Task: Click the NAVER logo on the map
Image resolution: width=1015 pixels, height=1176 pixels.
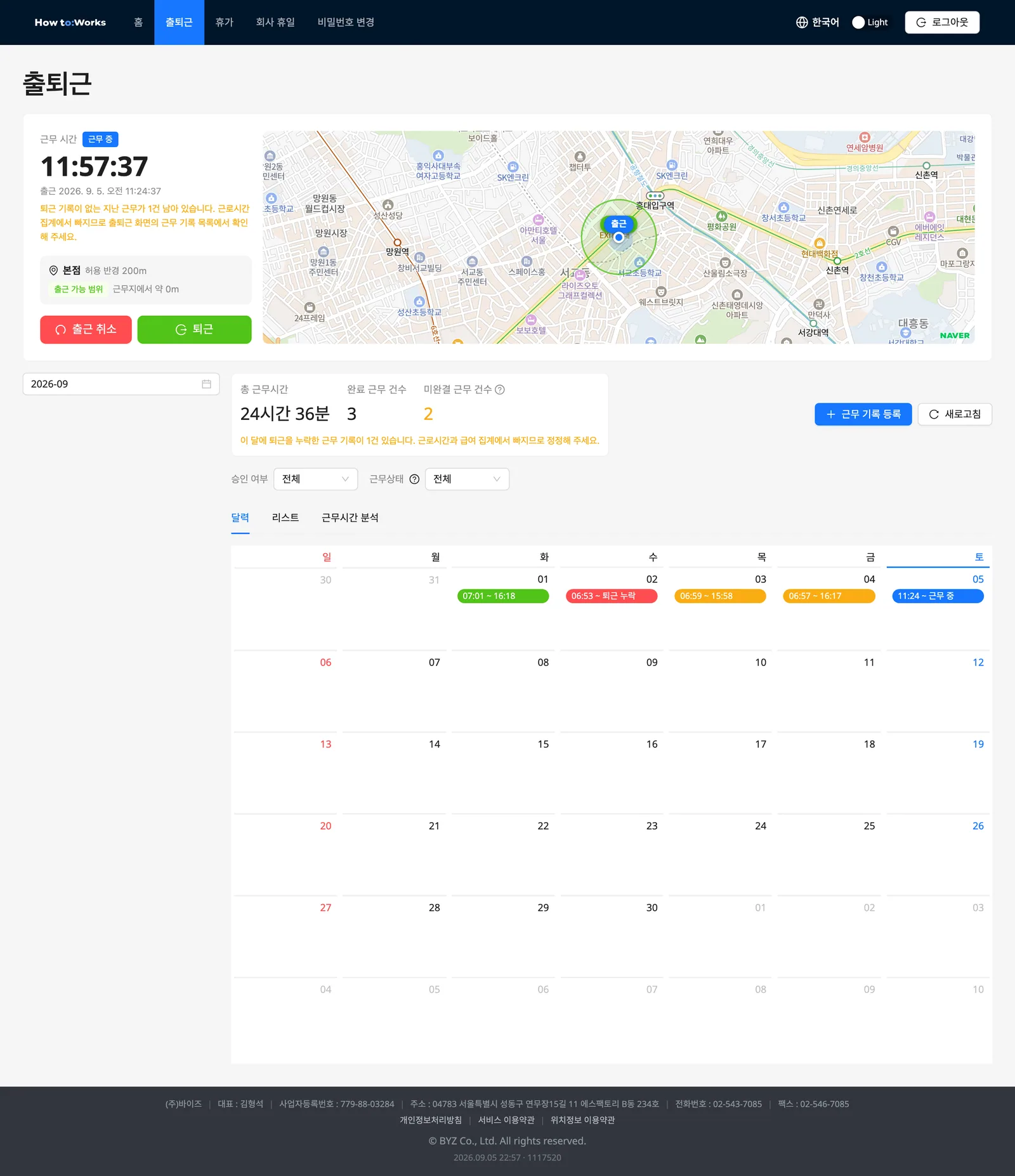Action: (x=955, y=336)
